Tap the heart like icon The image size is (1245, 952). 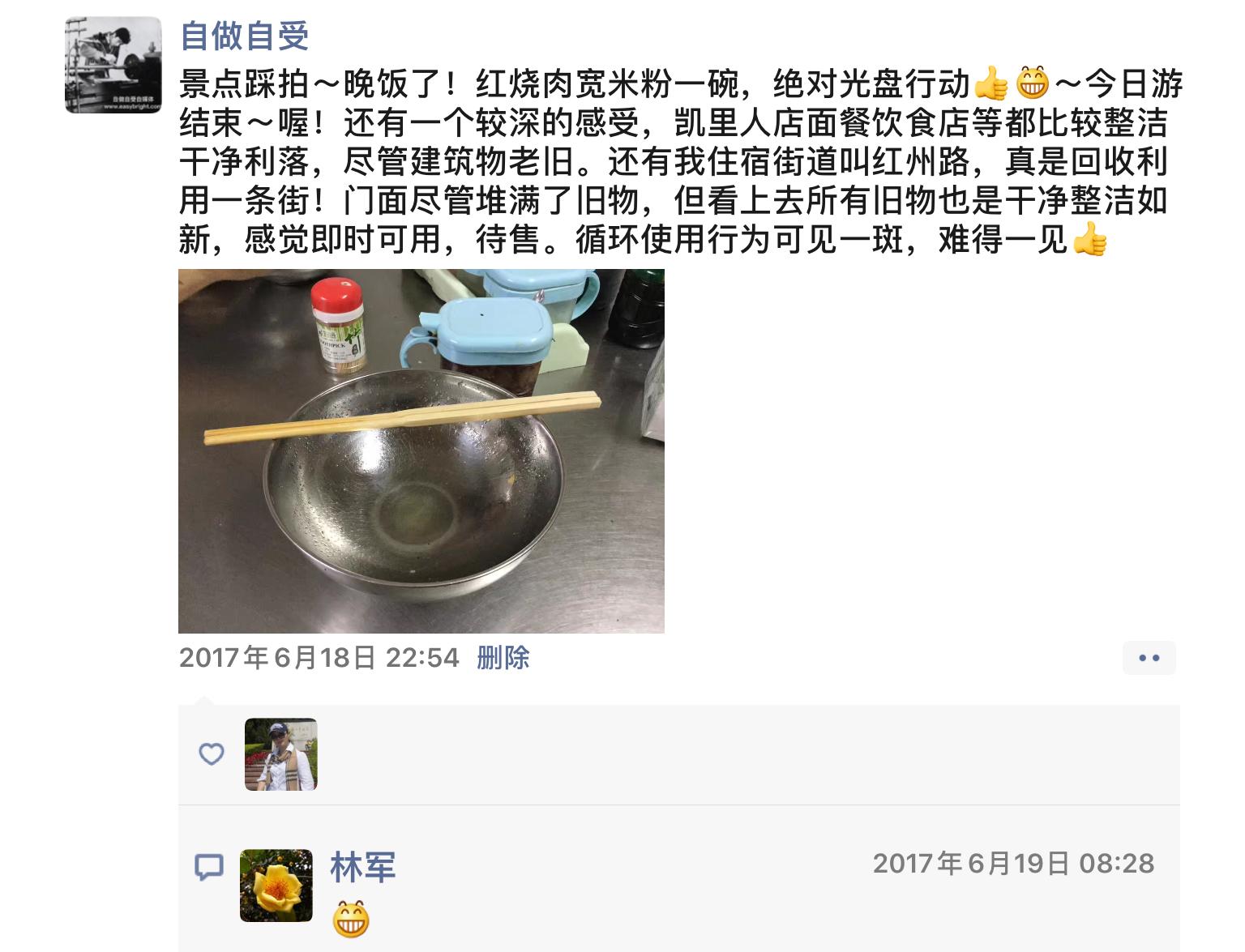[x=212, y=754]
